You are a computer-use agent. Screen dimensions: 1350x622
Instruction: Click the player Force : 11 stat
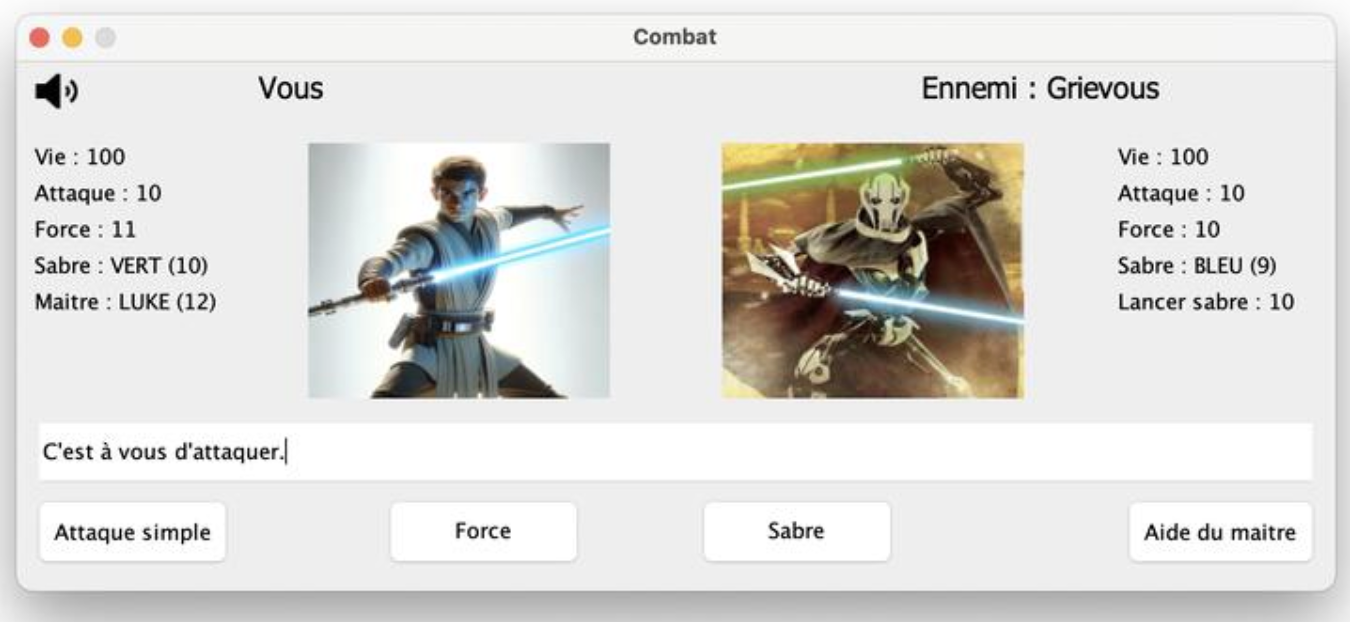[85, 230]
